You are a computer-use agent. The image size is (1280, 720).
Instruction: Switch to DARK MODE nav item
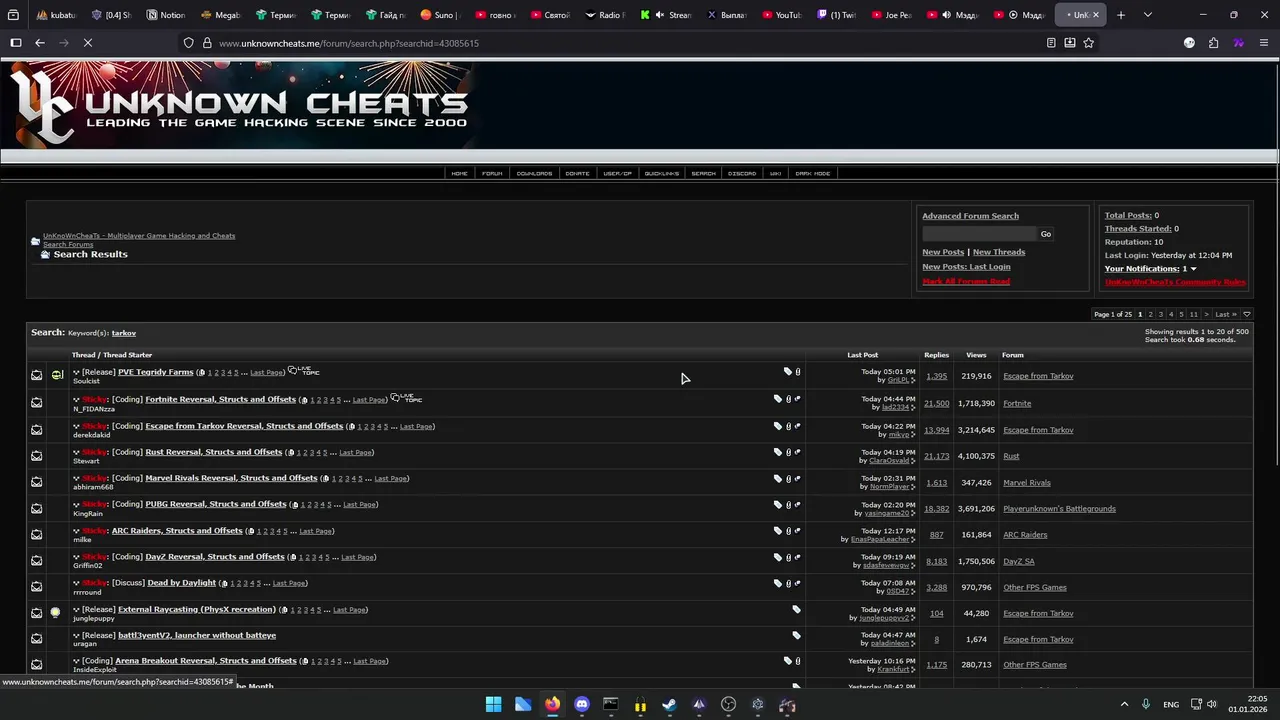click(x=813, y=173)
